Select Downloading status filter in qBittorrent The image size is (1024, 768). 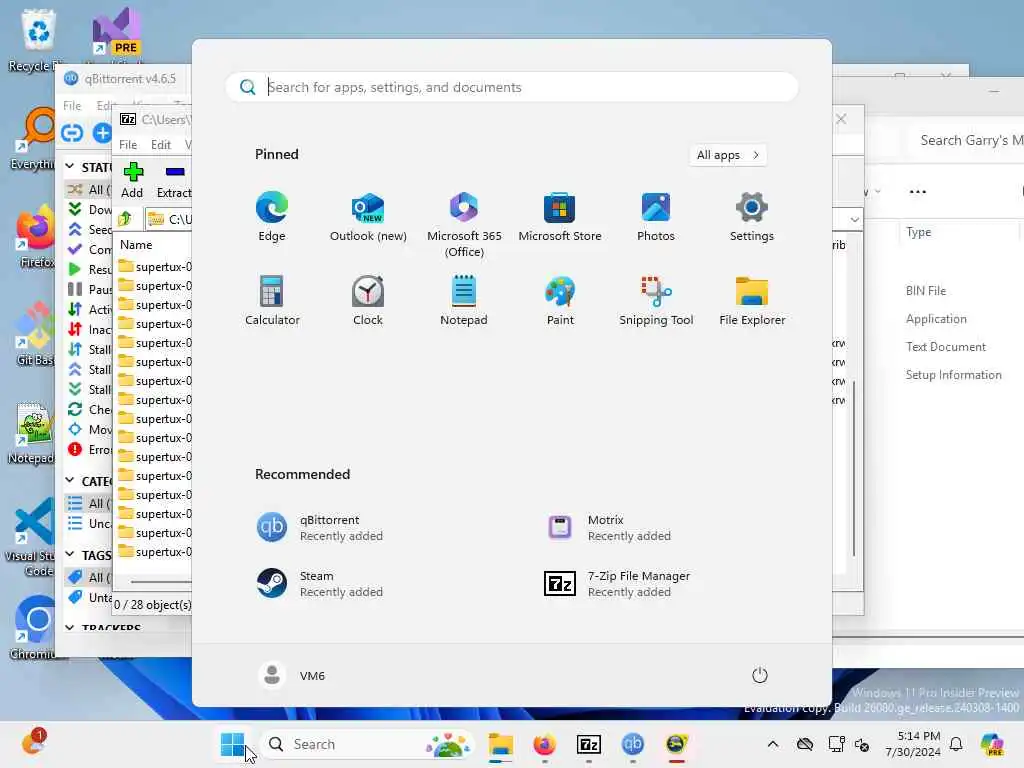click(89, 210)
